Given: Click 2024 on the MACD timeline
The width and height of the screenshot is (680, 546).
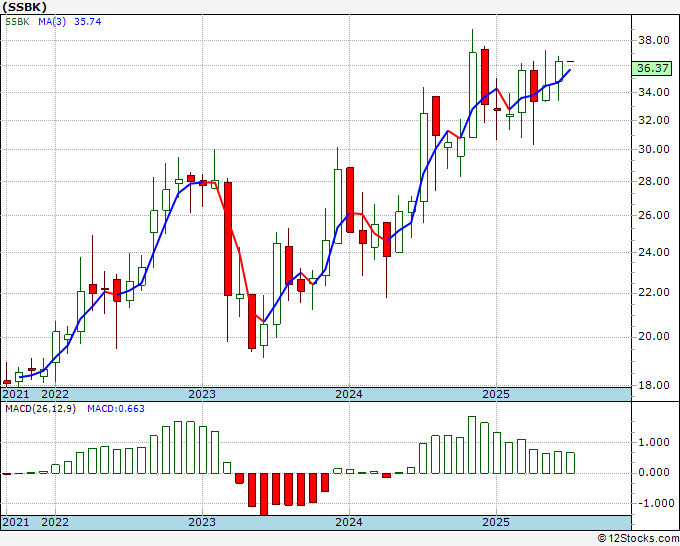Looking at the screenshot, I should point(349,522).
